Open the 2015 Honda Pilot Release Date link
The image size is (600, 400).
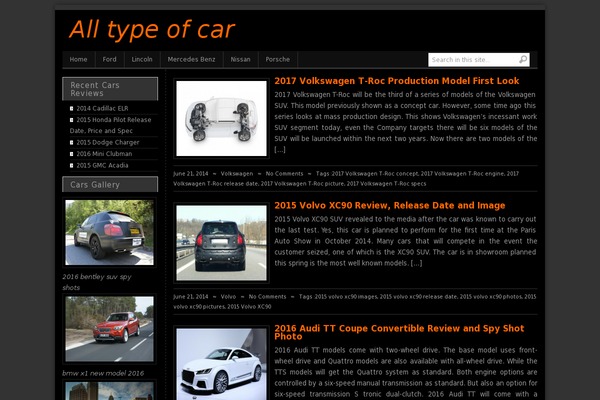[x=110, y=125]
